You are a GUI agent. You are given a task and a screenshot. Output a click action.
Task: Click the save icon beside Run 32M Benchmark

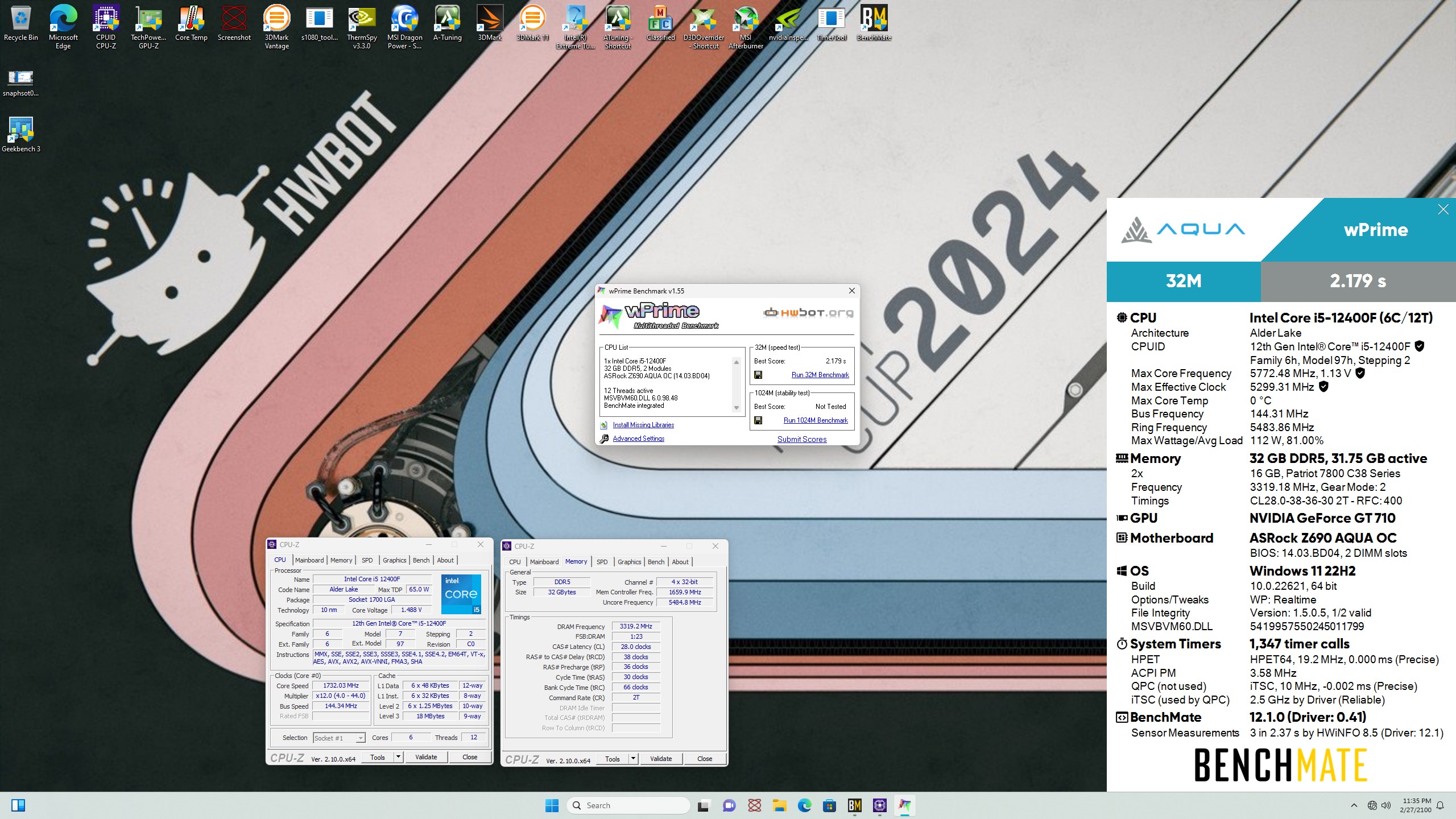[758, 375]
